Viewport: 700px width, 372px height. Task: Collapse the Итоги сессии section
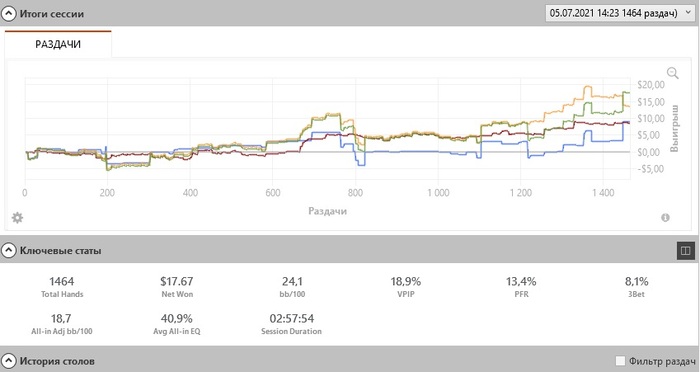click(x=8, y=13)
